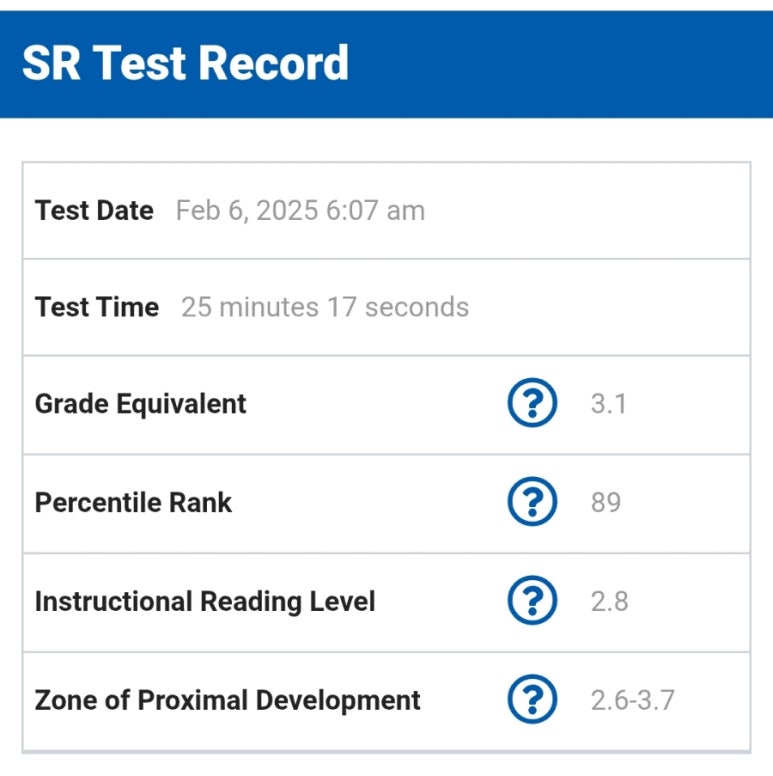Select the Test Time label

97,307
